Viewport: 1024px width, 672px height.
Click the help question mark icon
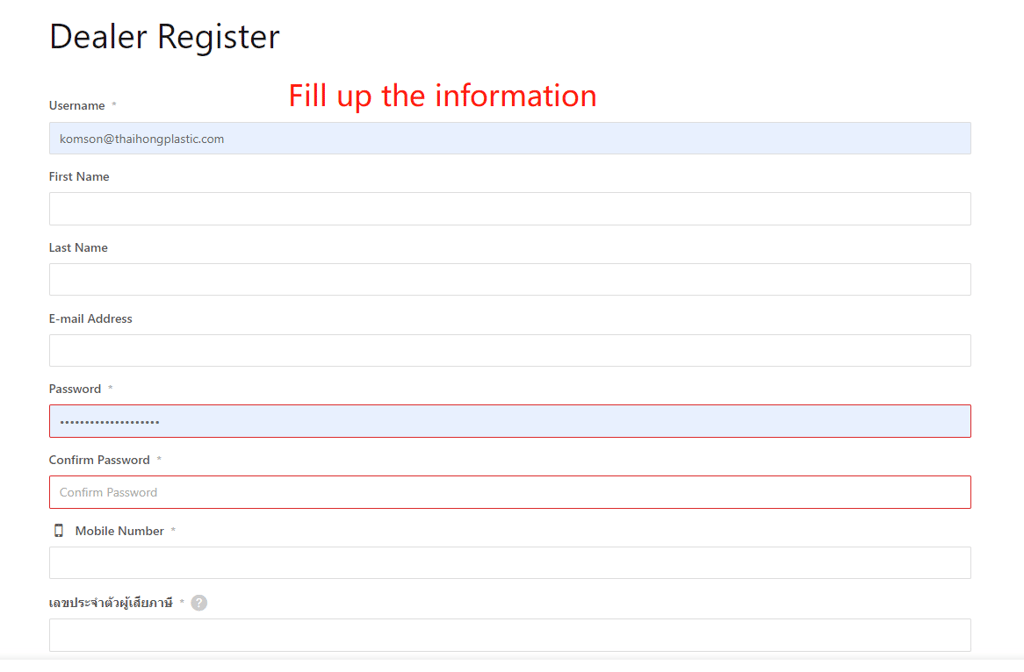pos(199,603)
